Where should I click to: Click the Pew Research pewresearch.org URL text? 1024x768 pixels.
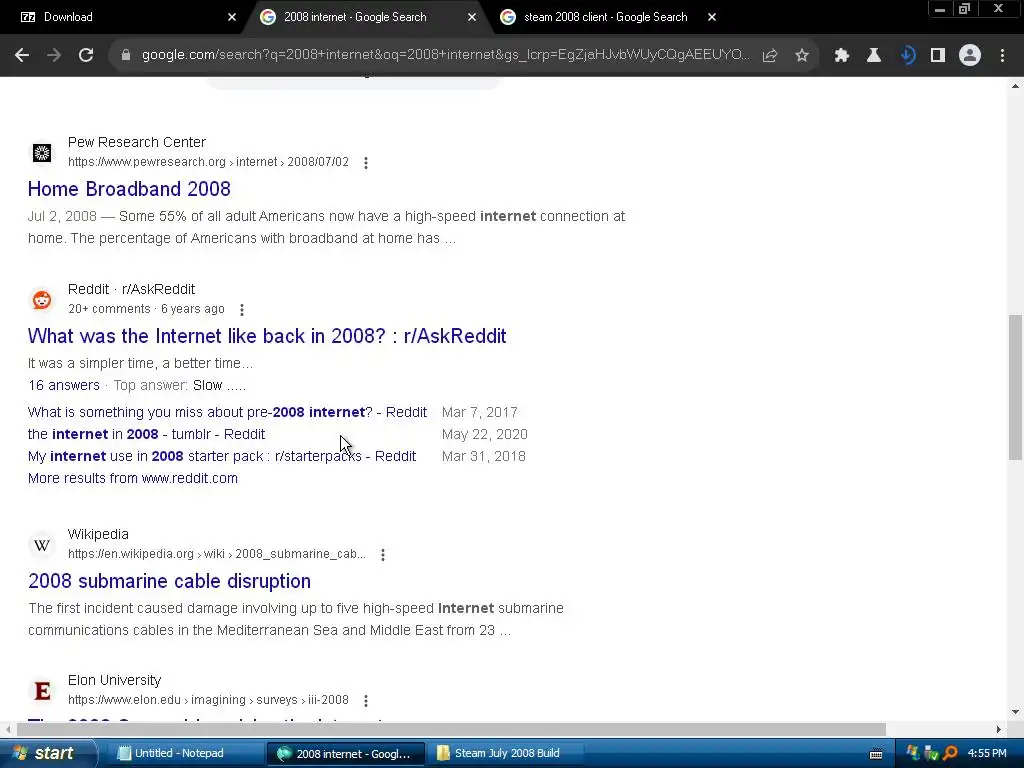coord(208,162)
